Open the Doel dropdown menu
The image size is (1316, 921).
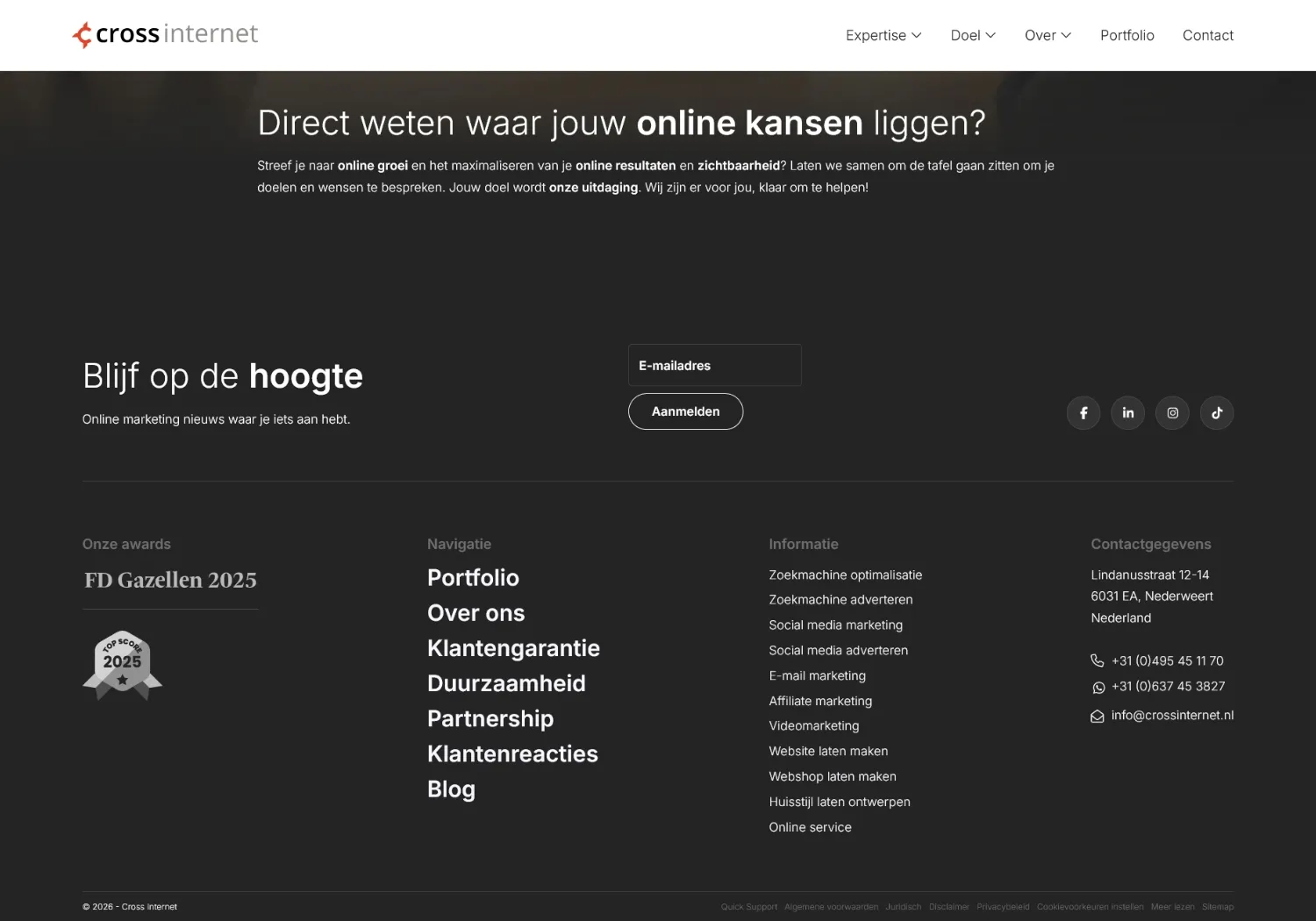point(972,35)
